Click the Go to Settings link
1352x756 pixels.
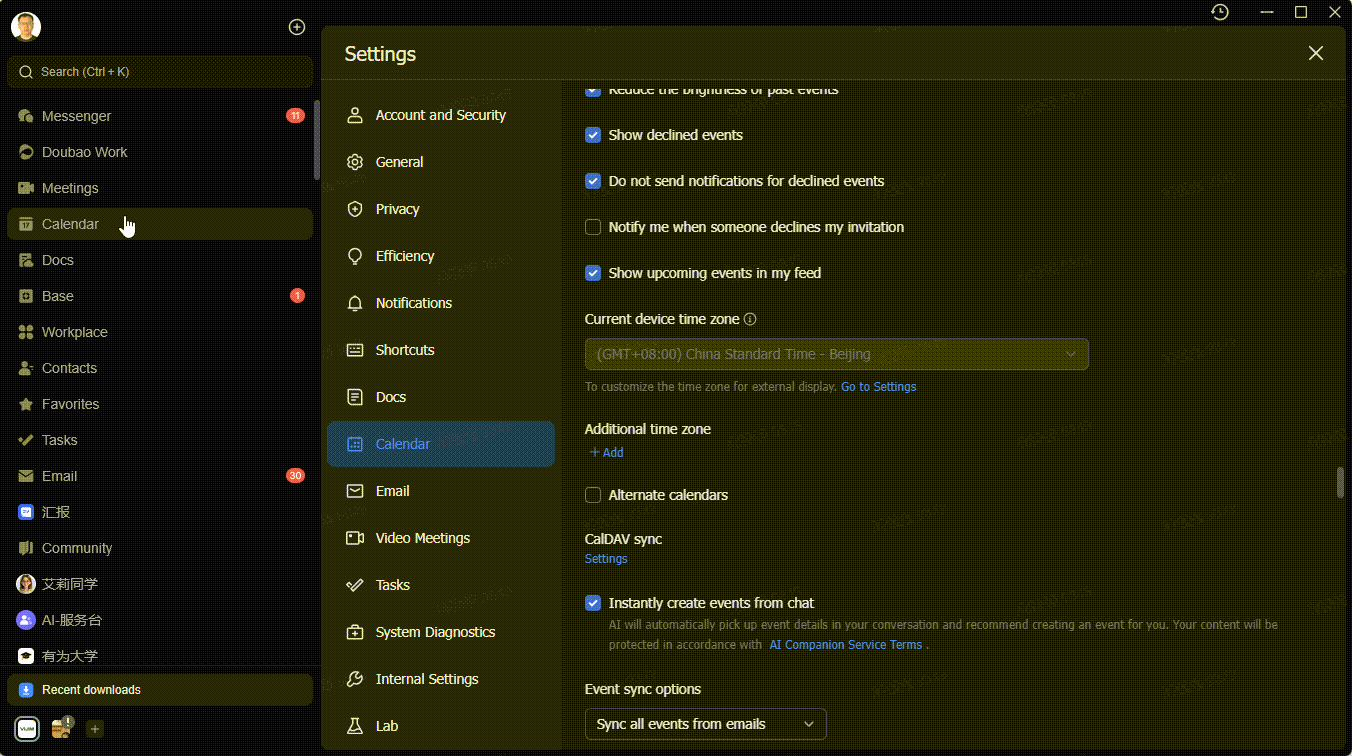(878, 387)
